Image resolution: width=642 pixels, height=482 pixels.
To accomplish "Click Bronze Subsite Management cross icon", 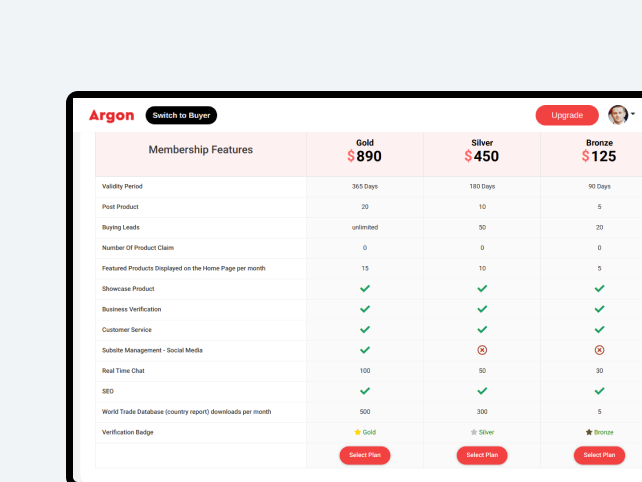I will point(599,350).
